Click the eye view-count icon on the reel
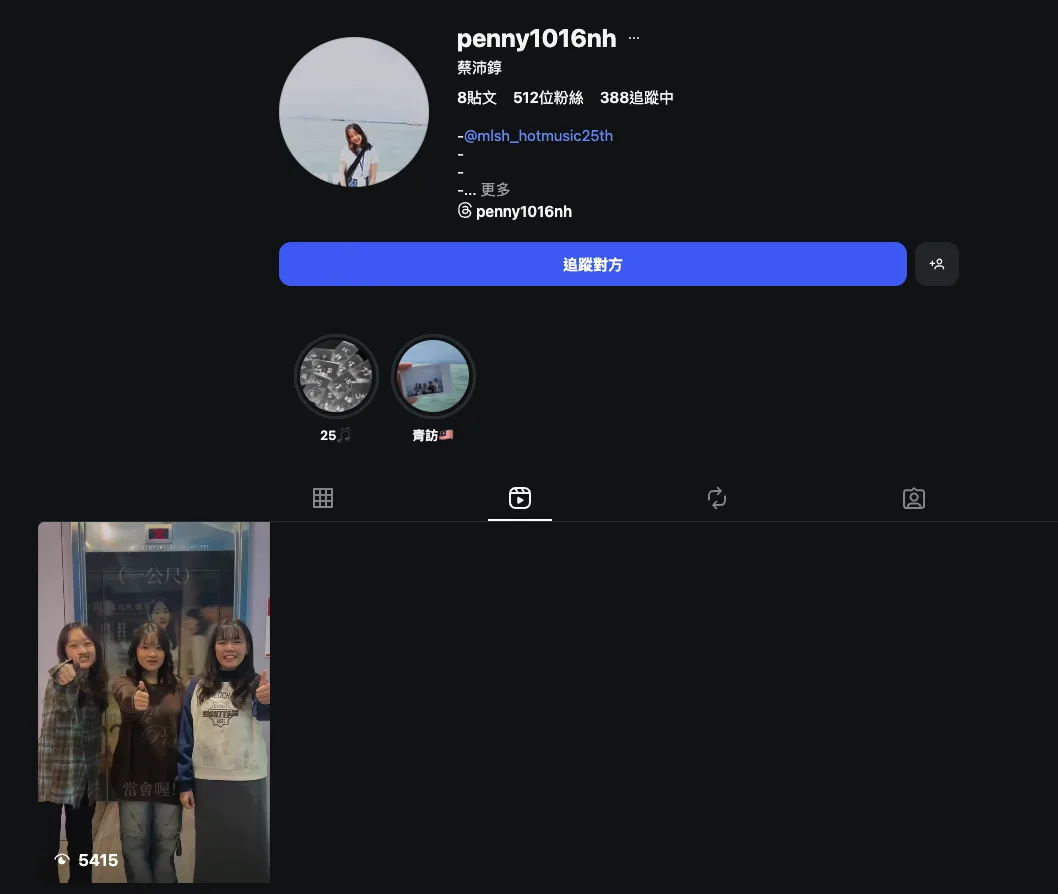This screenshot has height=894, width=1058. pyautogui.click(x=62, y=860)
